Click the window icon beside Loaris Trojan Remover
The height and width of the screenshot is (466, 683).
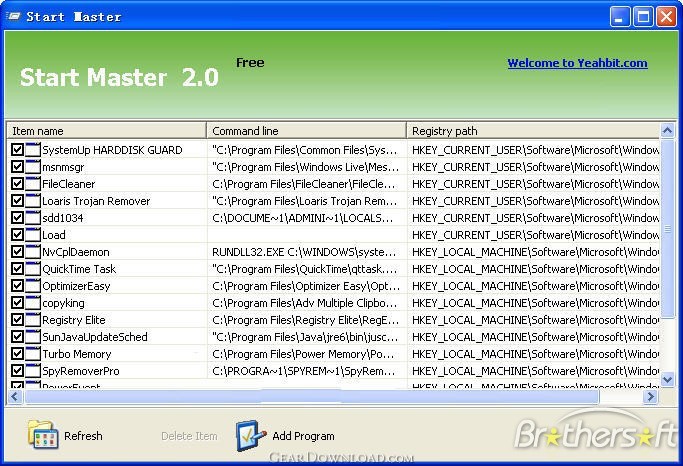click(x=33, y=201)
